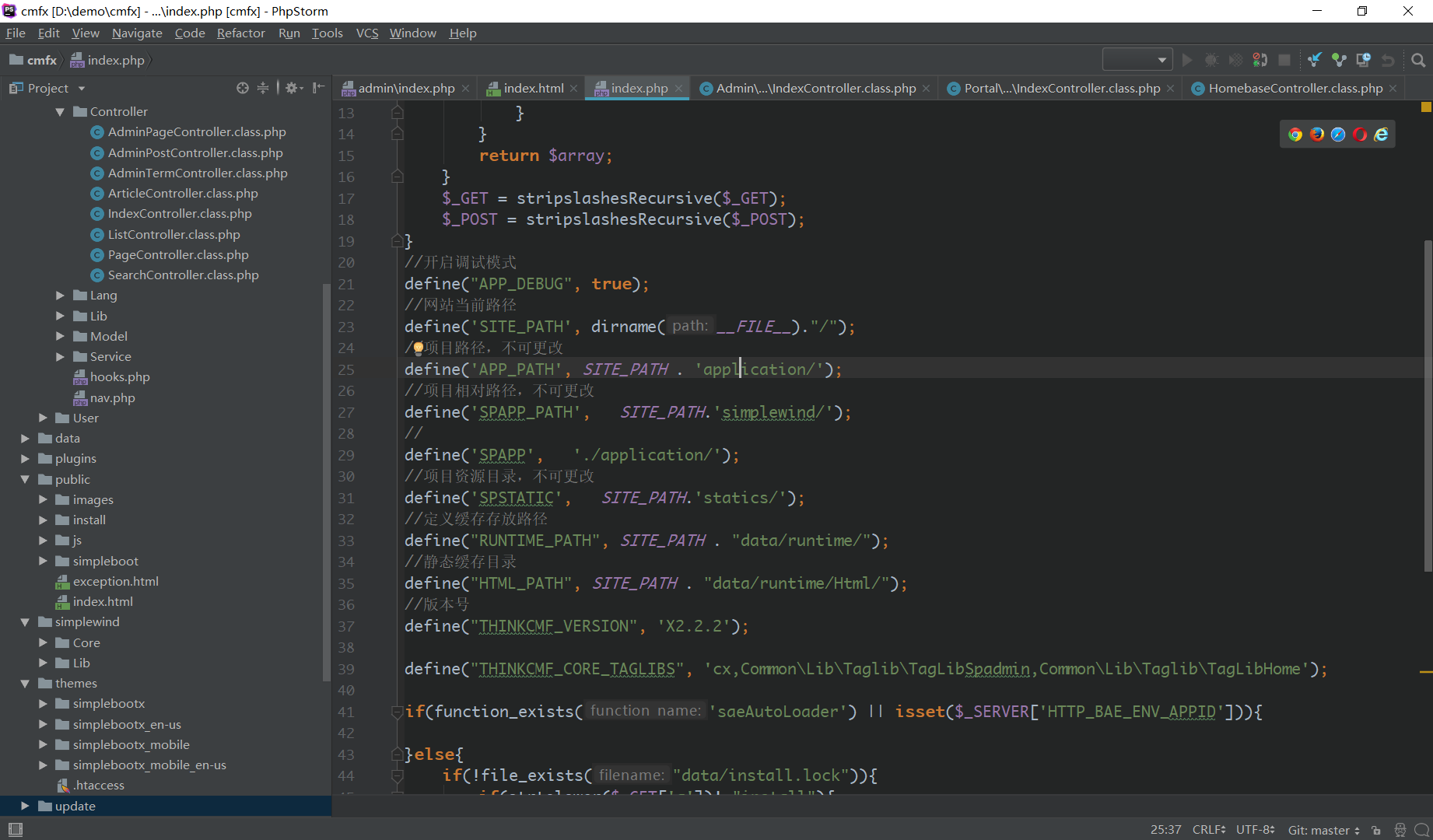
Task: Close the Portal IndexController.class.php tab
Action: pyautogui.click(x=1170, y=89)
